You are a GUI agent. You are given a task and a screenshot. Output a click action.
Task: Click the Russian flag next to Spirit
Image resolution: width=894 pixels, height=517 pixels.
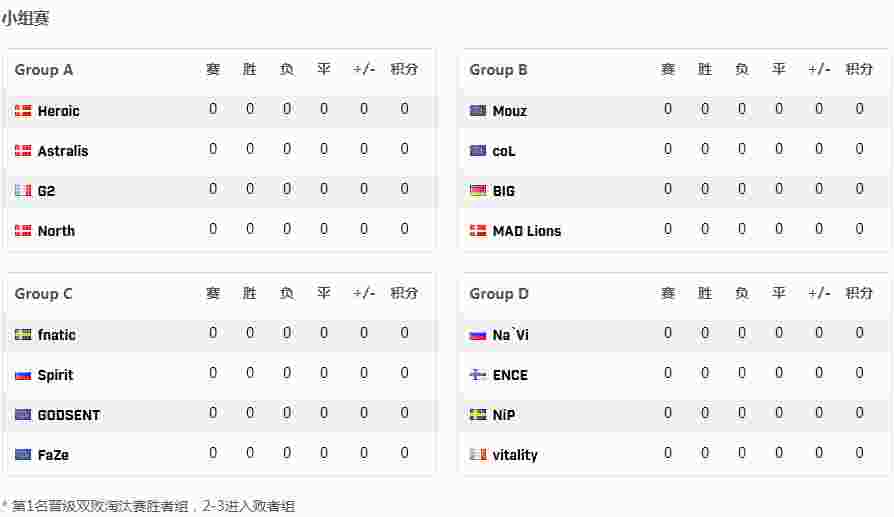[x=23, y=375]
